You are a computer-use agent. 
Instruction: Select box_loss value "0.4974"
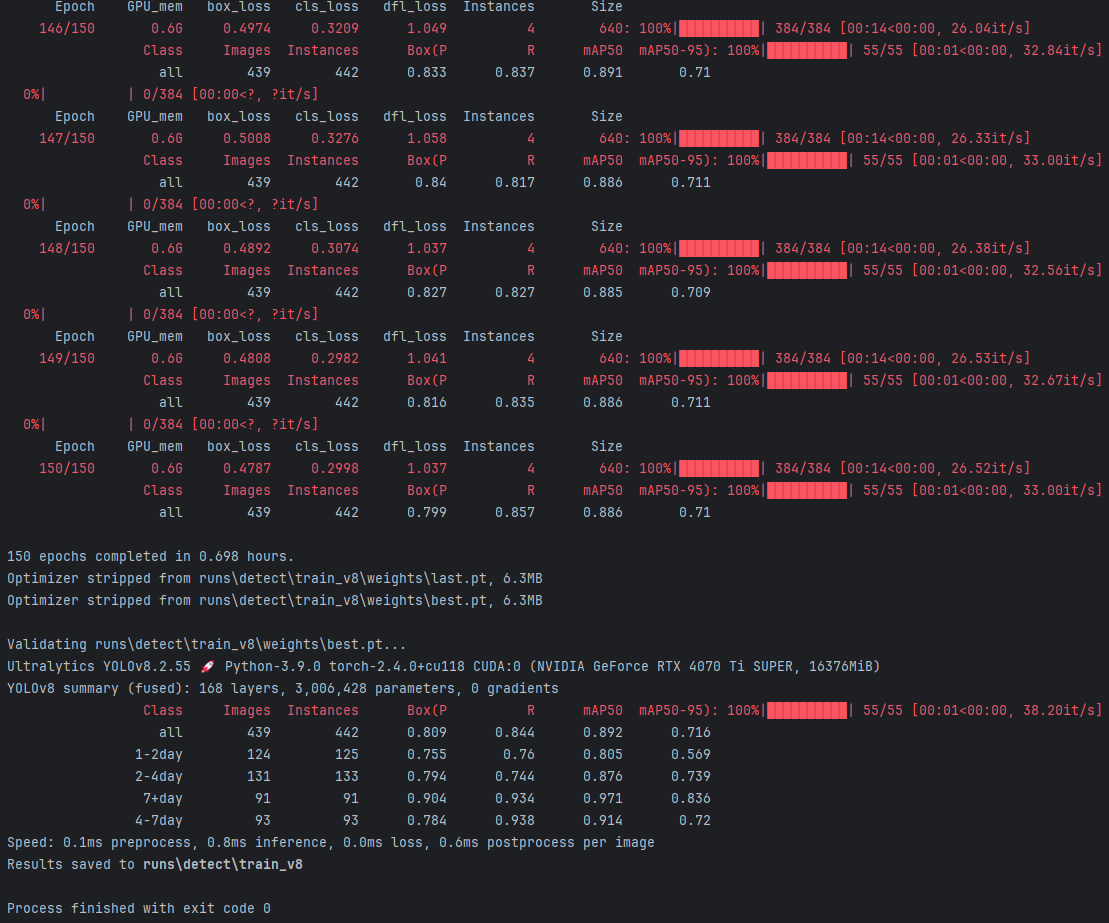point(247,28)
